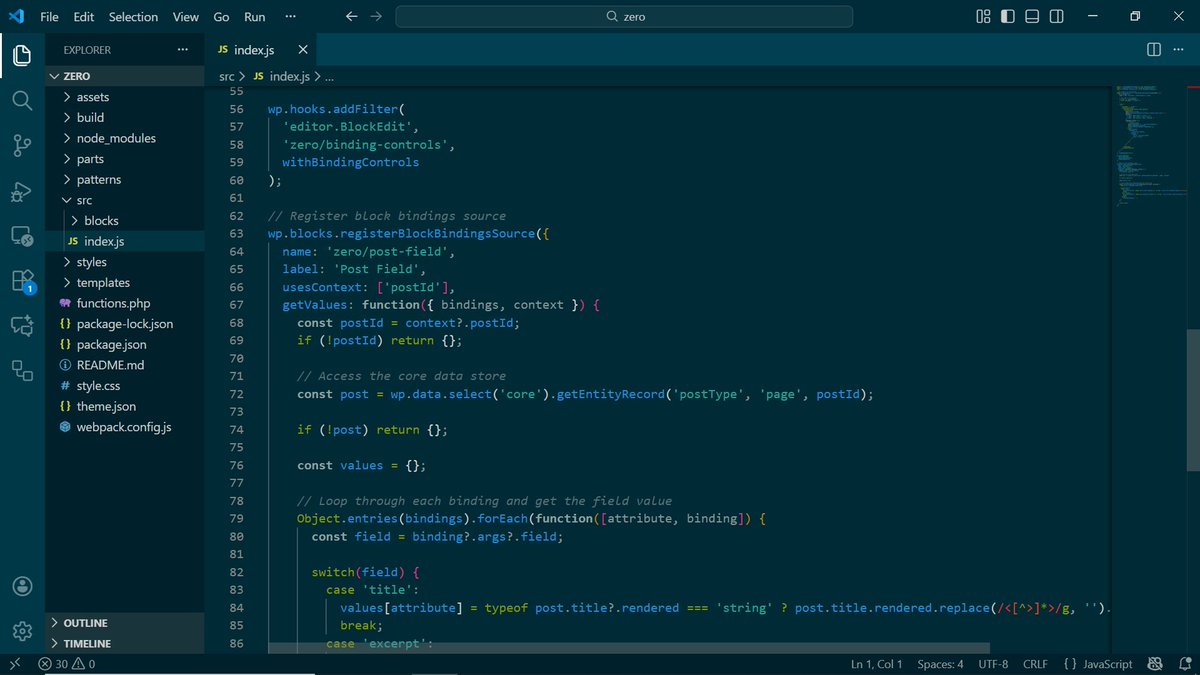Open the Run menu
1200x675 pixels.
254,16
